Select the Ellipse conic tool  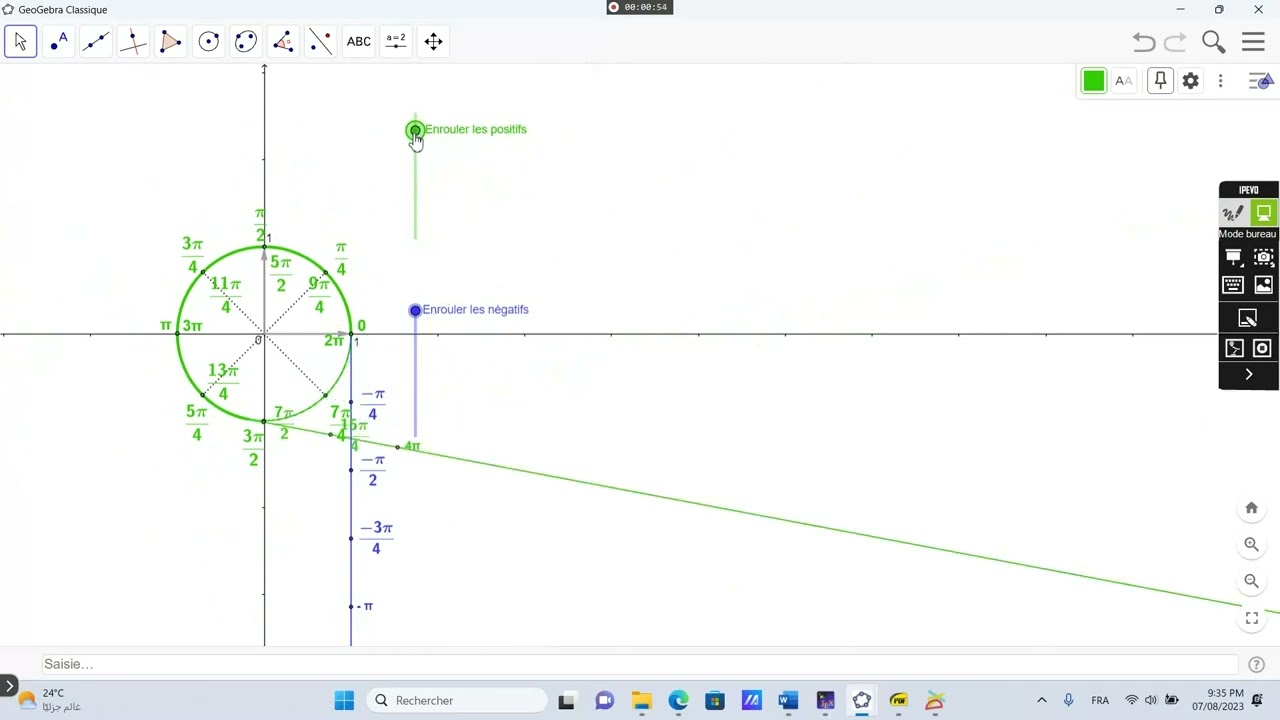246,41
